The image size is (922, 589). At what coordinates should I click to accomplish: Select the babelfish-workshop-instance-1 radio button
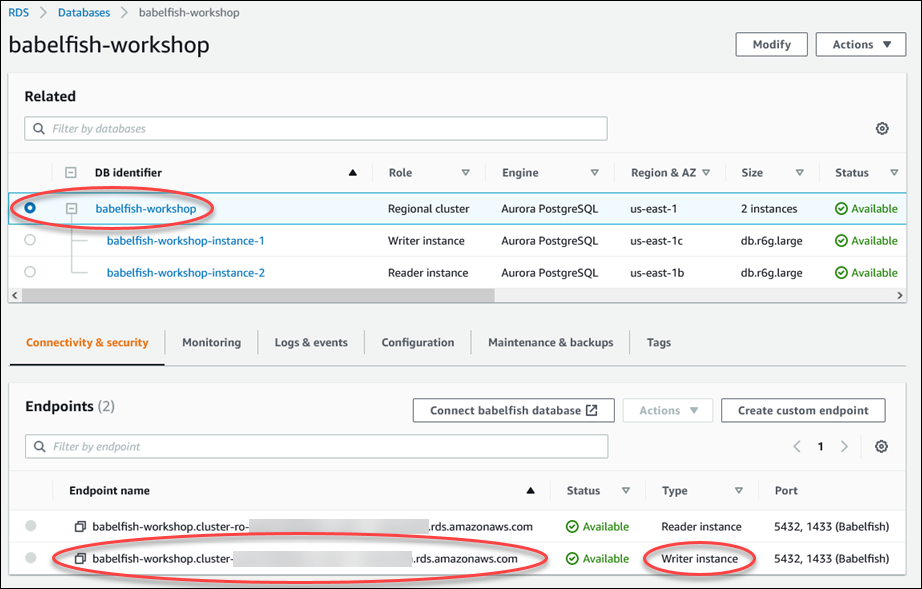coord(29,240)
